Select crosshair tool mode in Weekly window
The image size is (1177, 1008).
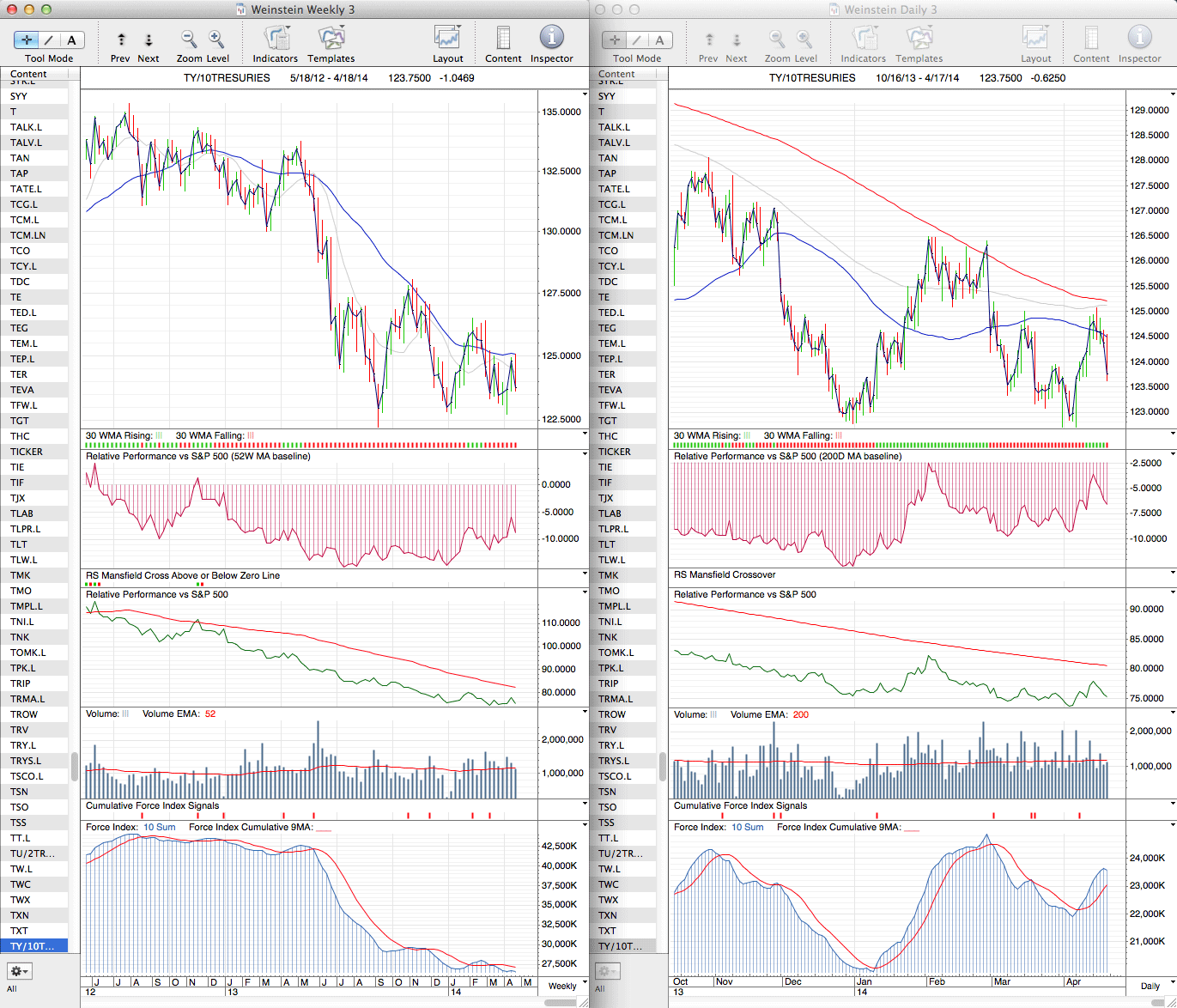(27, 39)
